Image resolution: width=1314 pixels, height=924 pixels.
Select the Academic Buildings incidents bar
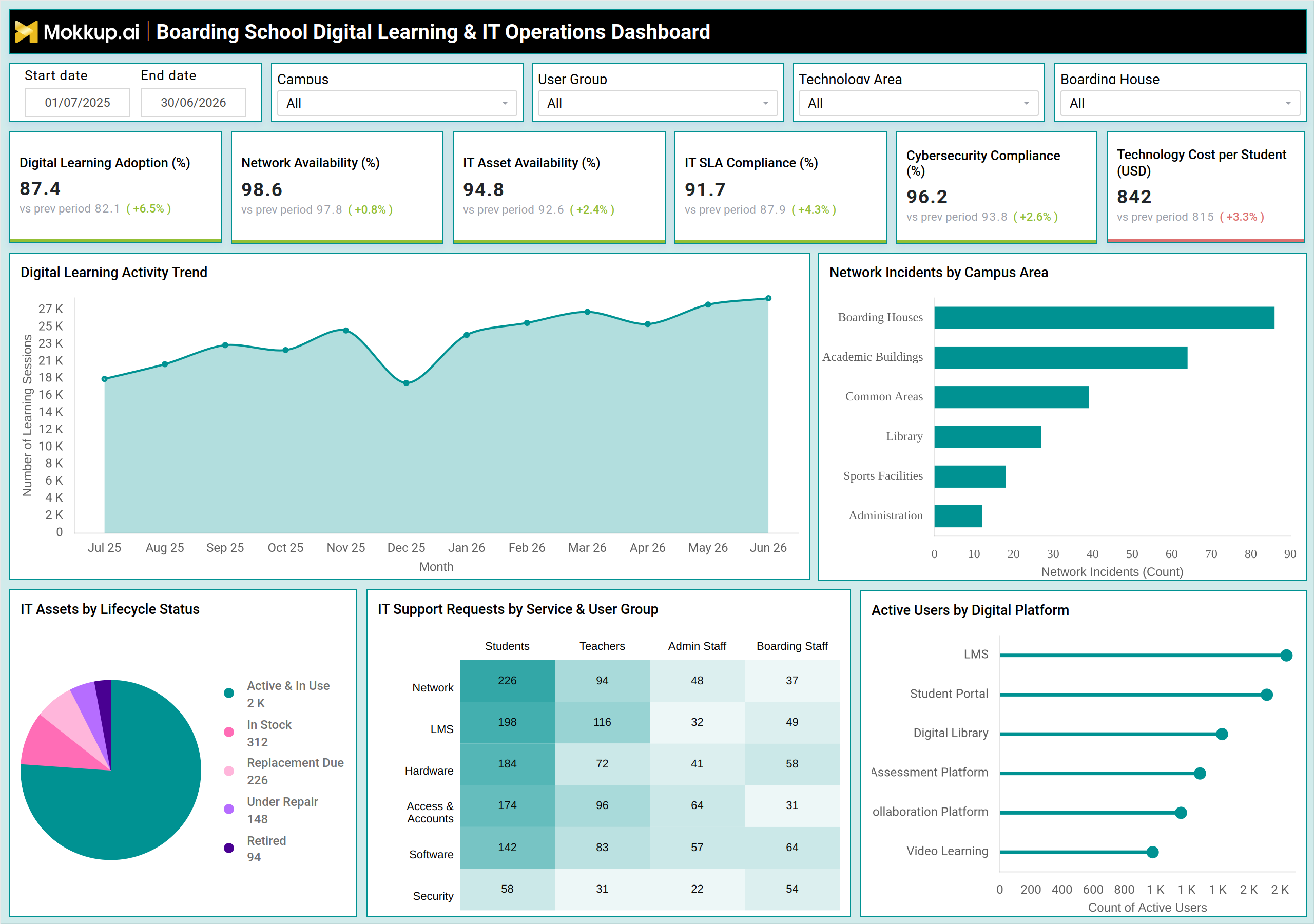pyautogui.click(x=1061, y=357)
